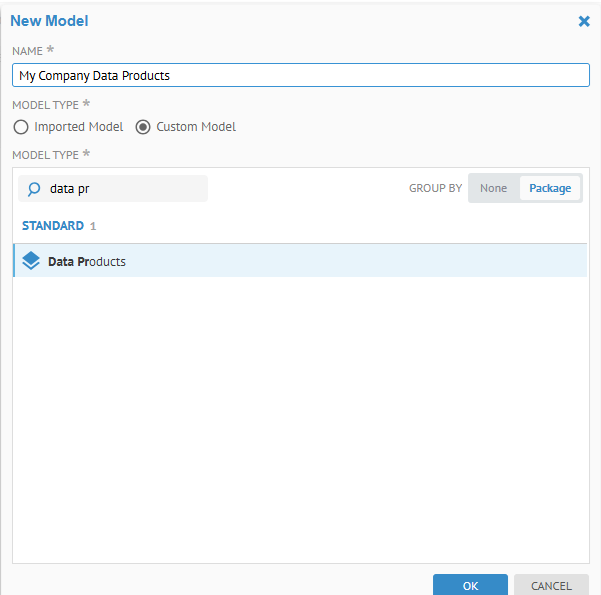601x595 pixels.
Task: Click the count badge beside STANDARD
Action: 93,226
